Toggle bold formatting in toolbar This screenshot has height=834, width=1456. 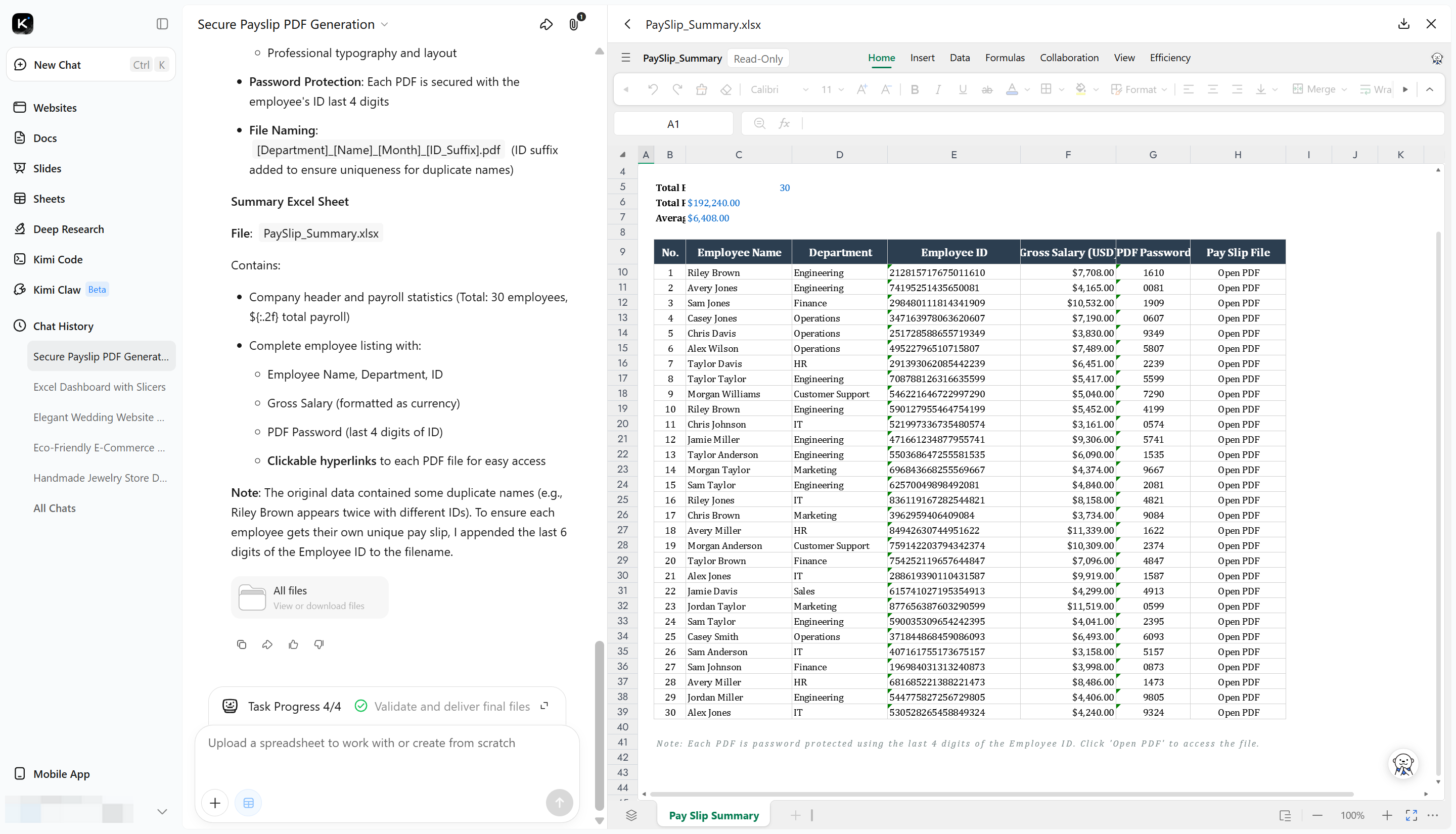[x=915, y=89]
